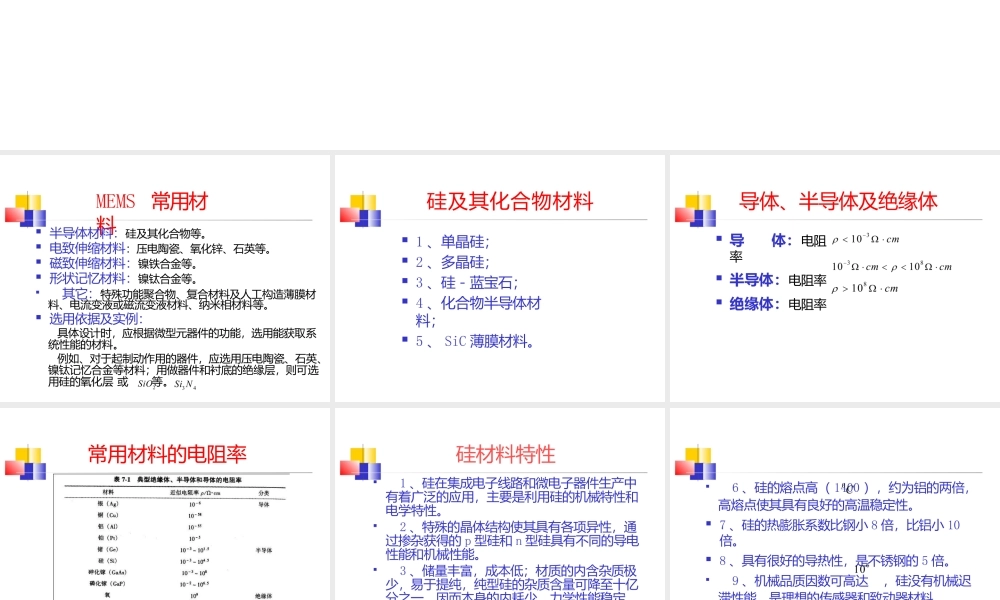
Task: Open the 硅材料特性 slide title
Action: click(505, 455)
